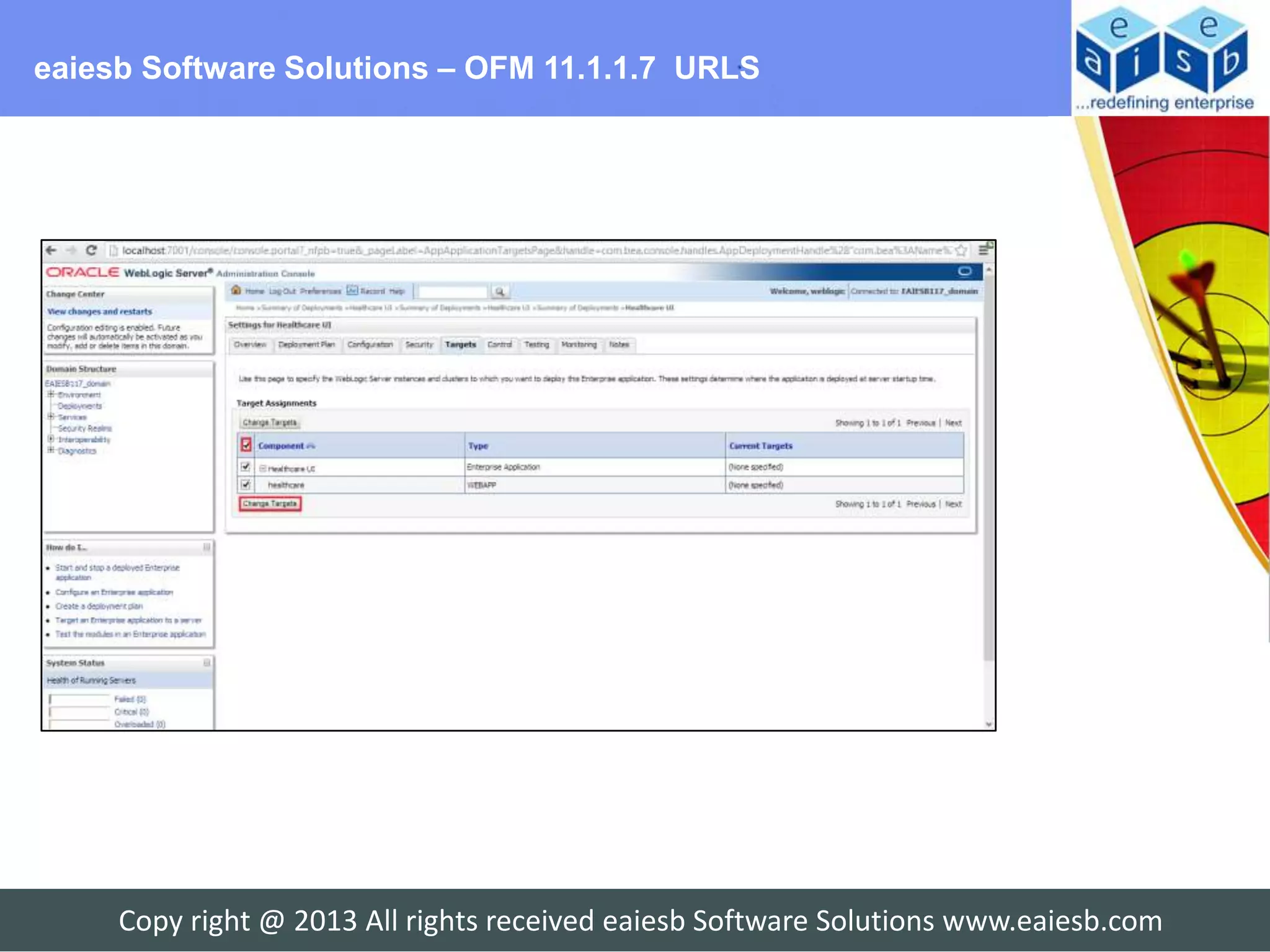Open the Notes tab
Screen dimensions: 1270x952
(x=619, y=345)
